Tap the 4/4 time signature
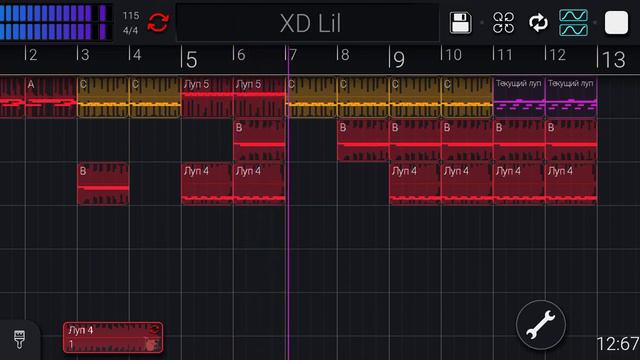640x360 pixels. pyautogui.click(x=131, y=31)
